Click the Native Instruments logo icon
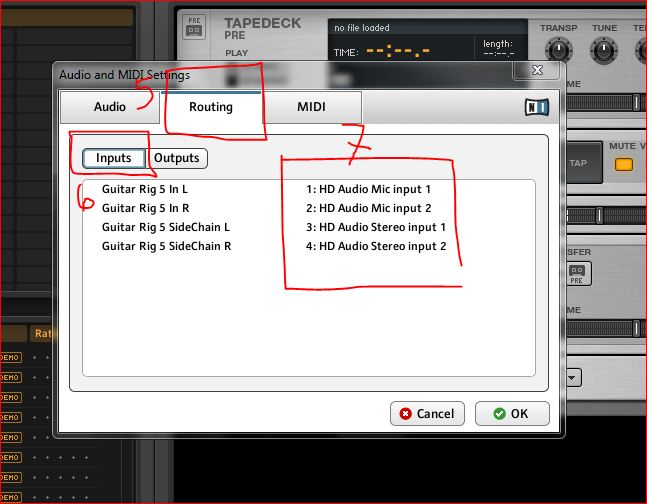The width and height of the screenshot is (647, 504). click(x=537, y=107)
